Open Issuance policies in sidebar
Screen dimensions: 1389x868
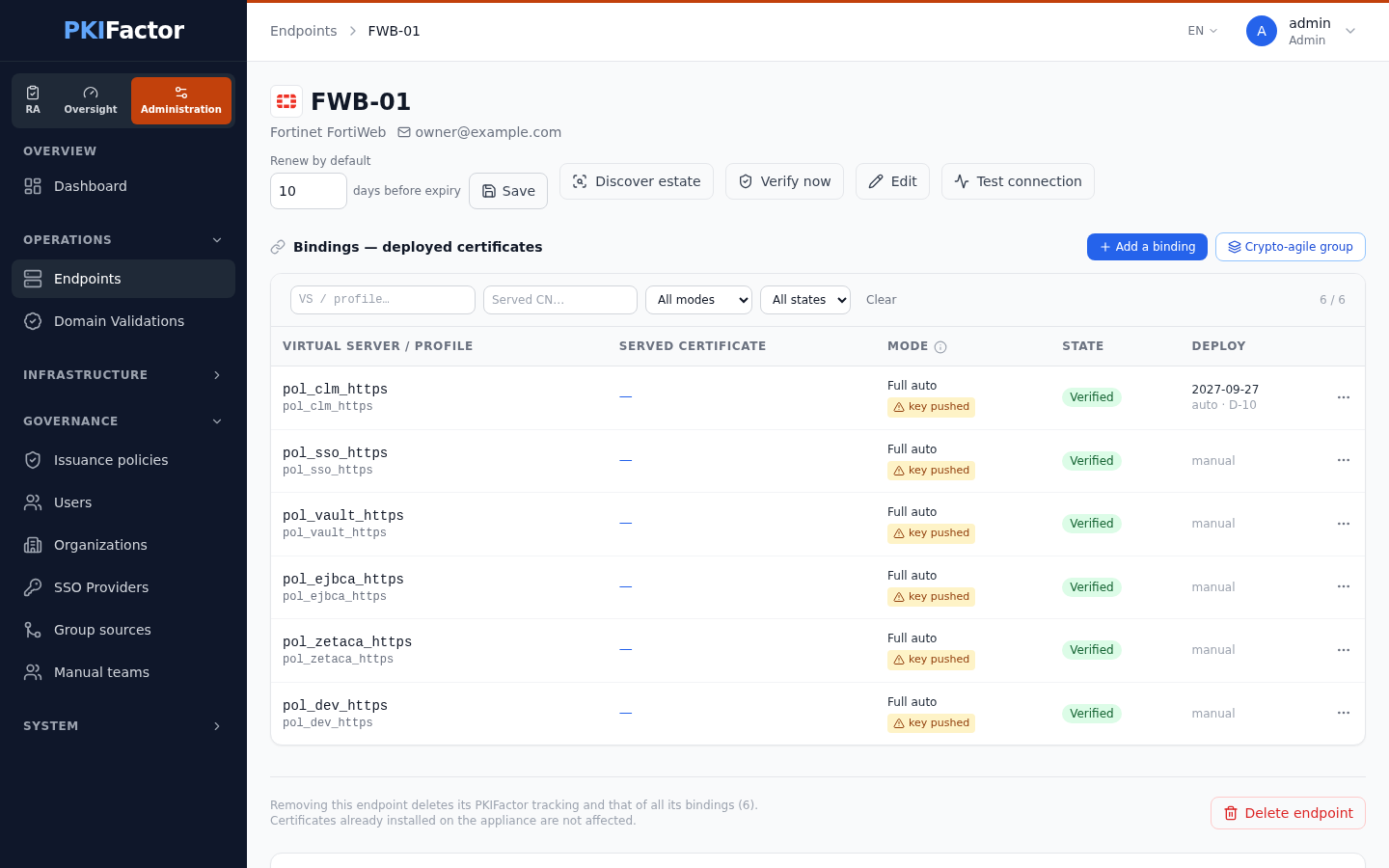click(x=123, y=460)
